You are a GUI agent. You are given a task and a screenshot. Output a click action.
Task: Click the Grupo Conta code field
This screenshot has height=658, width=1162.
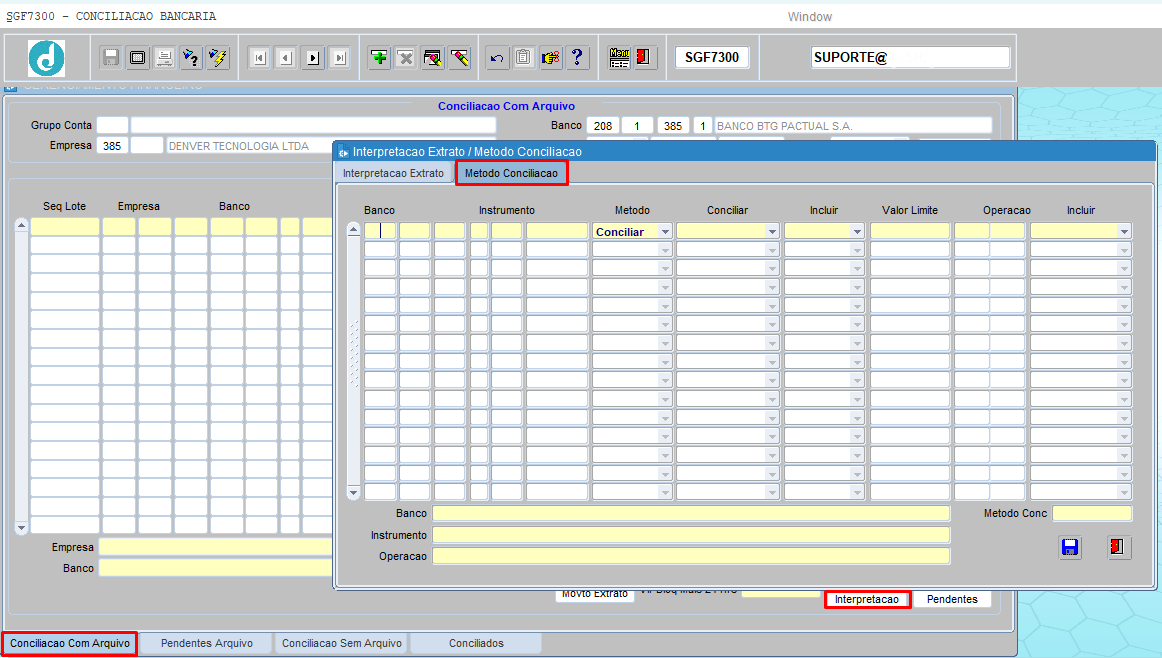113,125
